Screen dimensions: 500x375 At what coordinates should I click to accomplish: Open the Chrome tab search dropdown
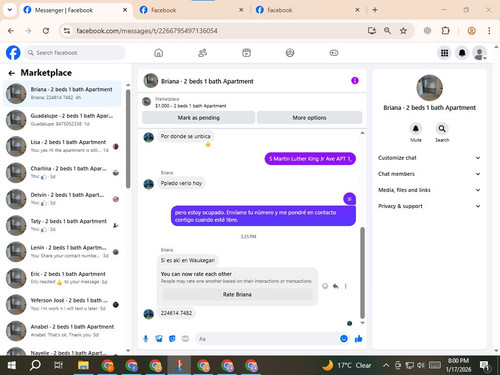tap(10, 10)
